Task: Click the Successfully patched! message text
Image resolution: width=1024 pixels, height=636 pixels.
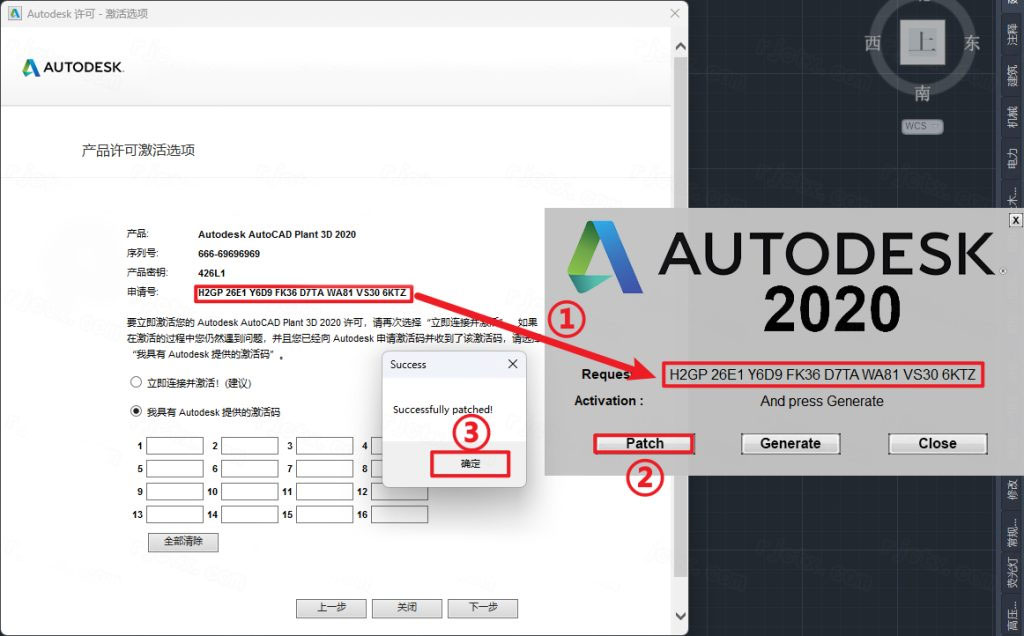Action: pos(443,409)
